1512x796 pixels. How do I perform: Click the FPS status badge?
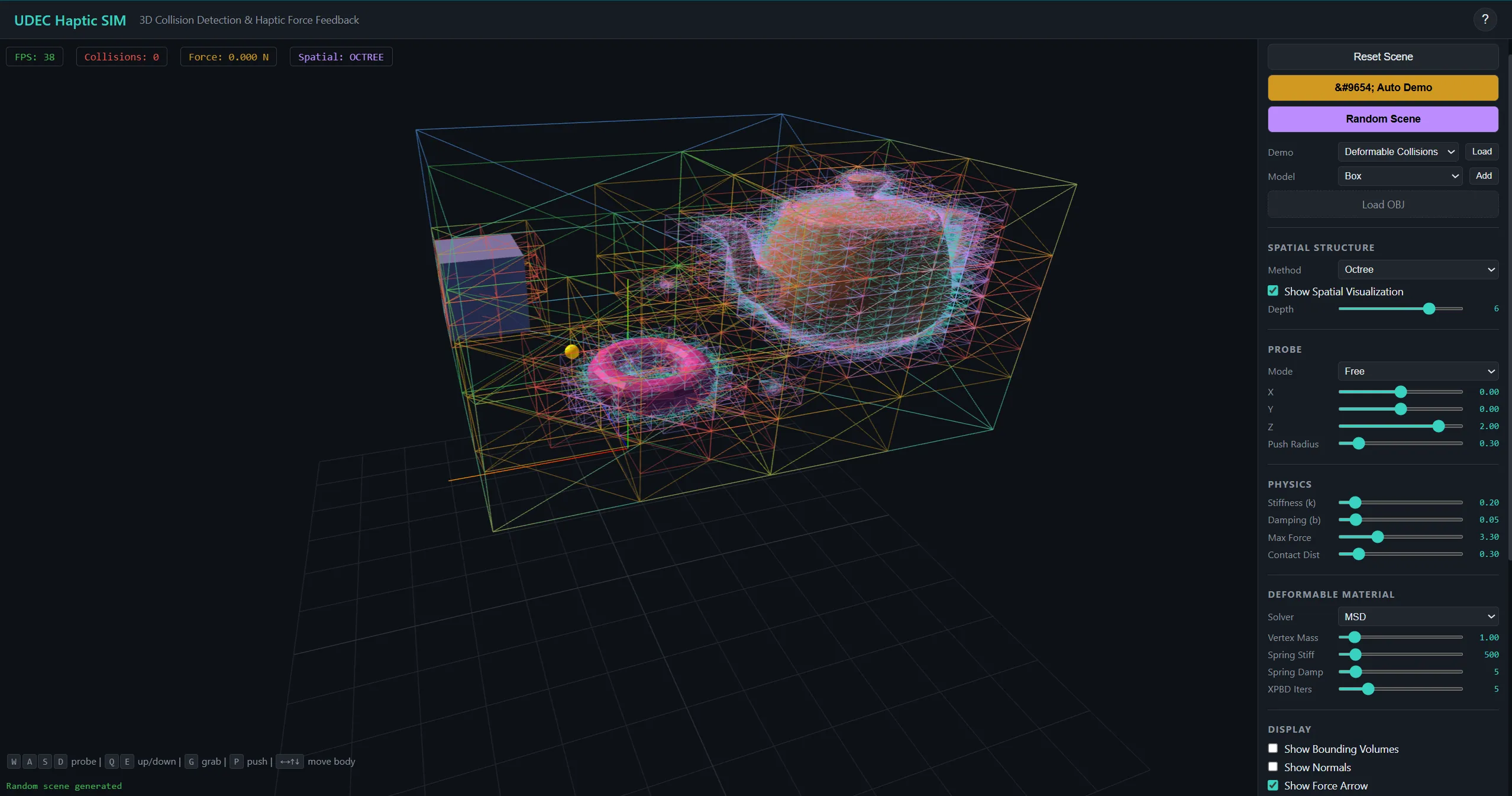[x=34, y=57]
